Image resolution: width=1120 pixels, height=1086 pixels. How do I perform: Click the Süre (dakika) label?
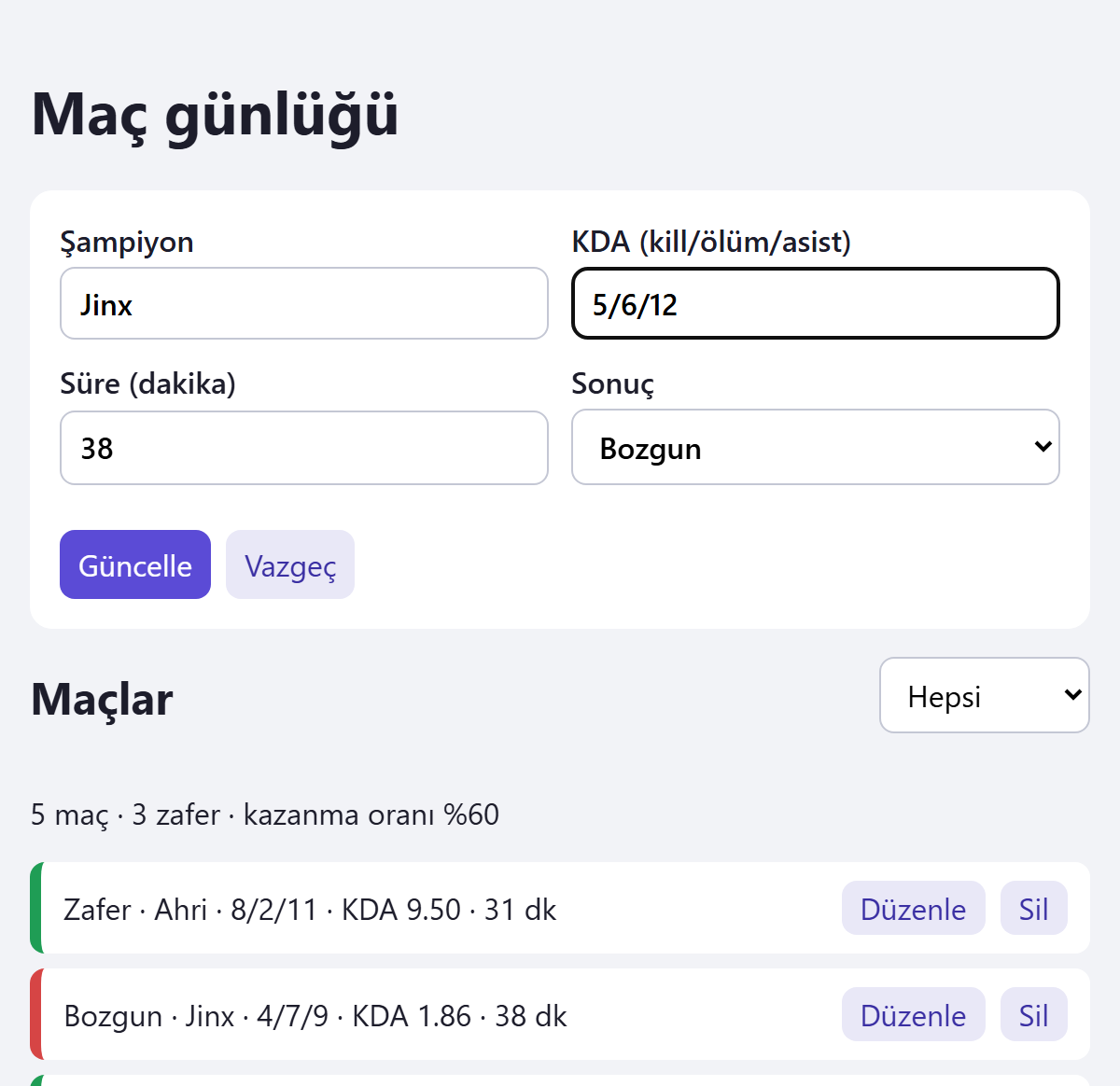(x=147, y=383)
